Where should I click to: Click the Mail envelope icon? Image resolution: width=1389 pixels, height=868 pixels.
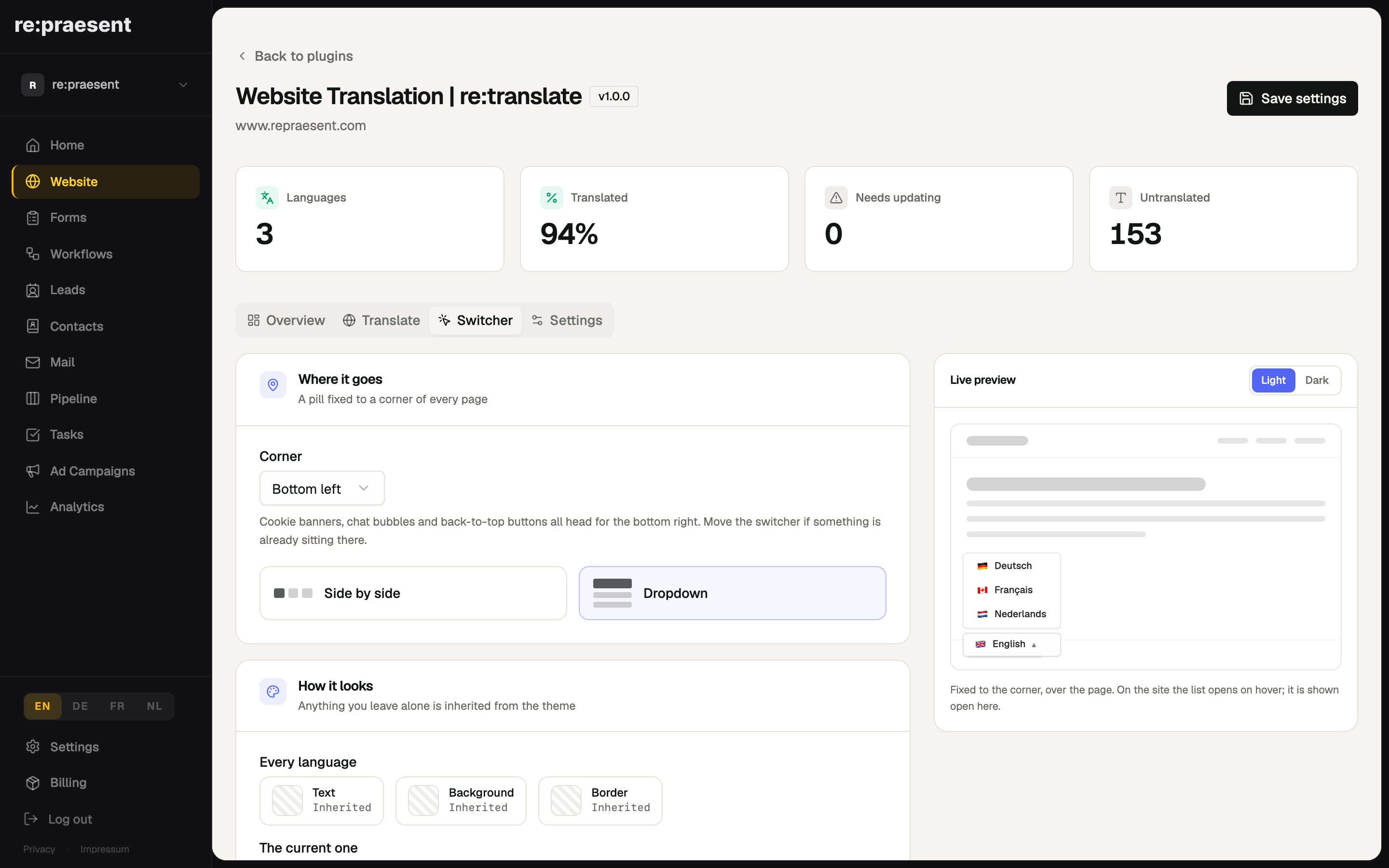tap(33, 362)
